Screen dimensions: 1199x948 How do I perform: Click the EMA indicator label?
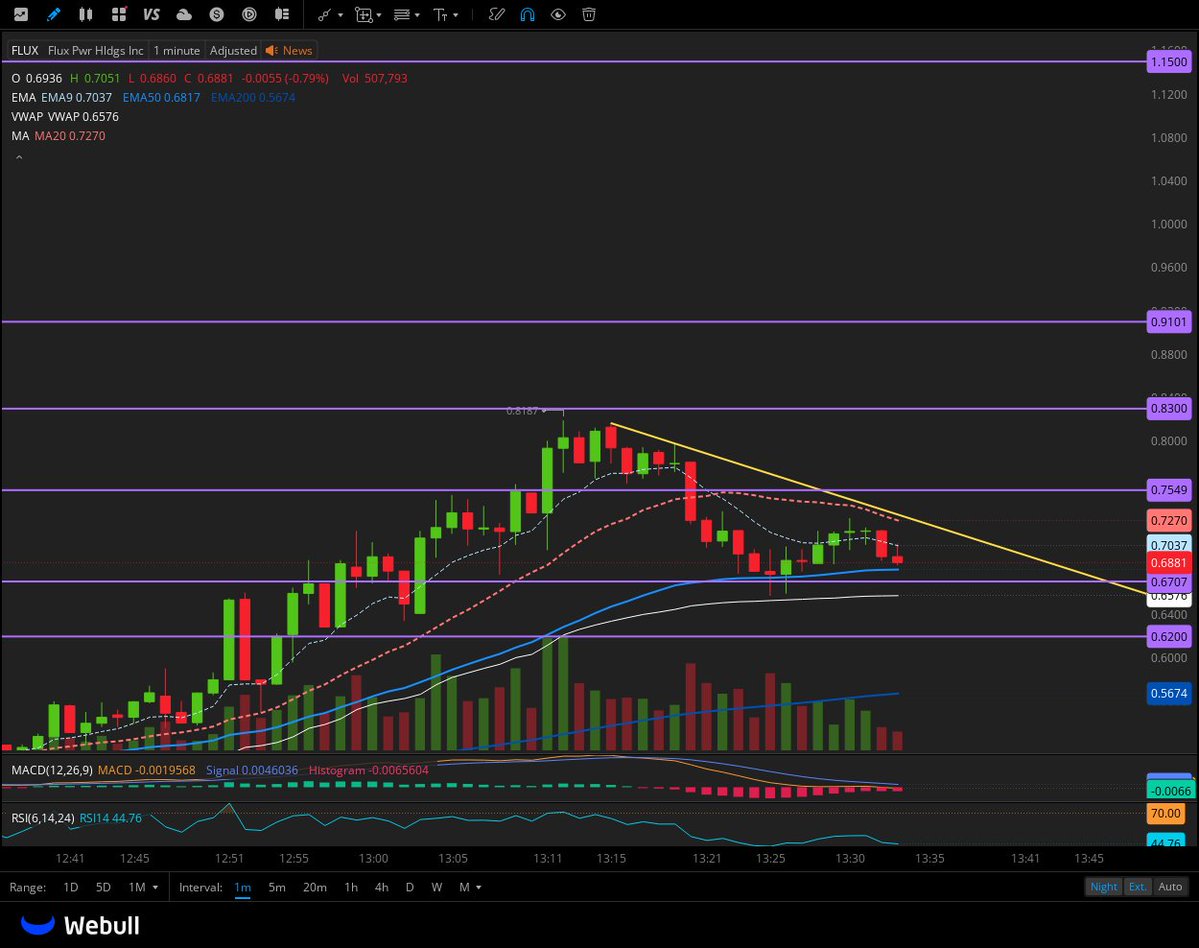click(x=24, y=97)
